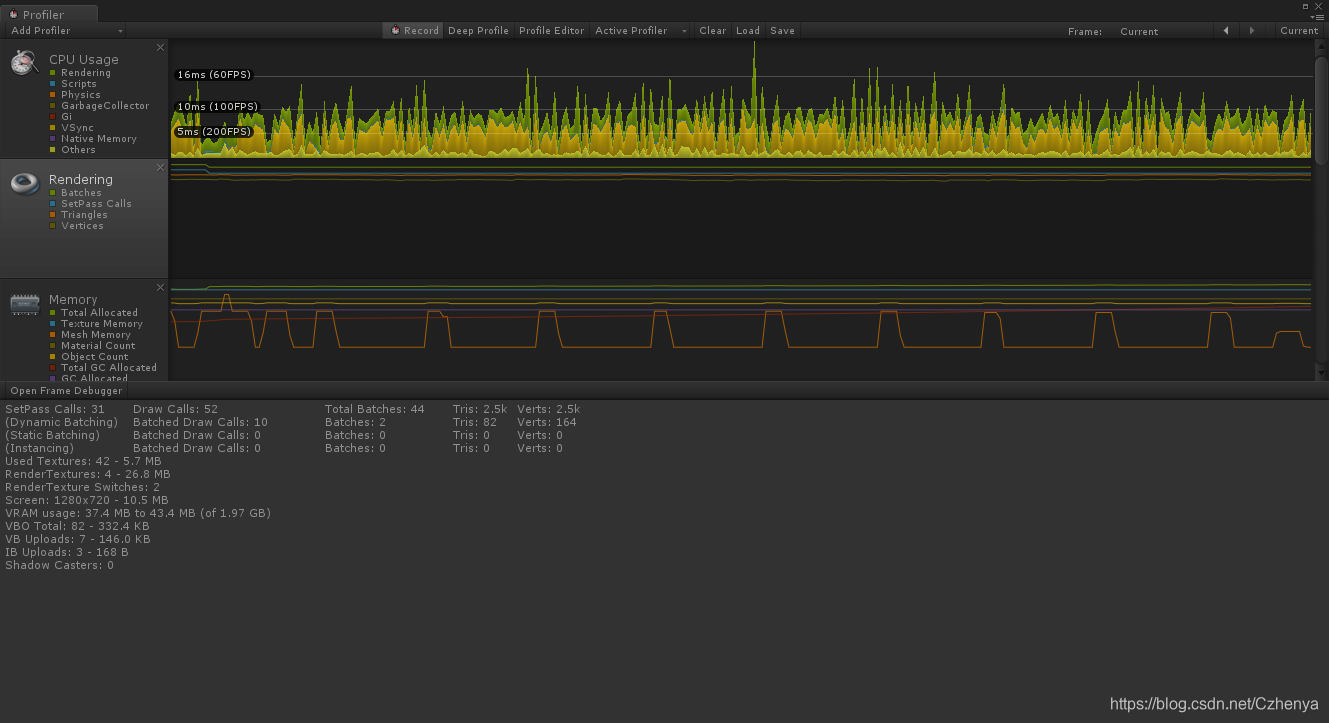1329x723 pixels.
Task: Click the SetPass Calls: 31 statistic
Action: (55, 409)
